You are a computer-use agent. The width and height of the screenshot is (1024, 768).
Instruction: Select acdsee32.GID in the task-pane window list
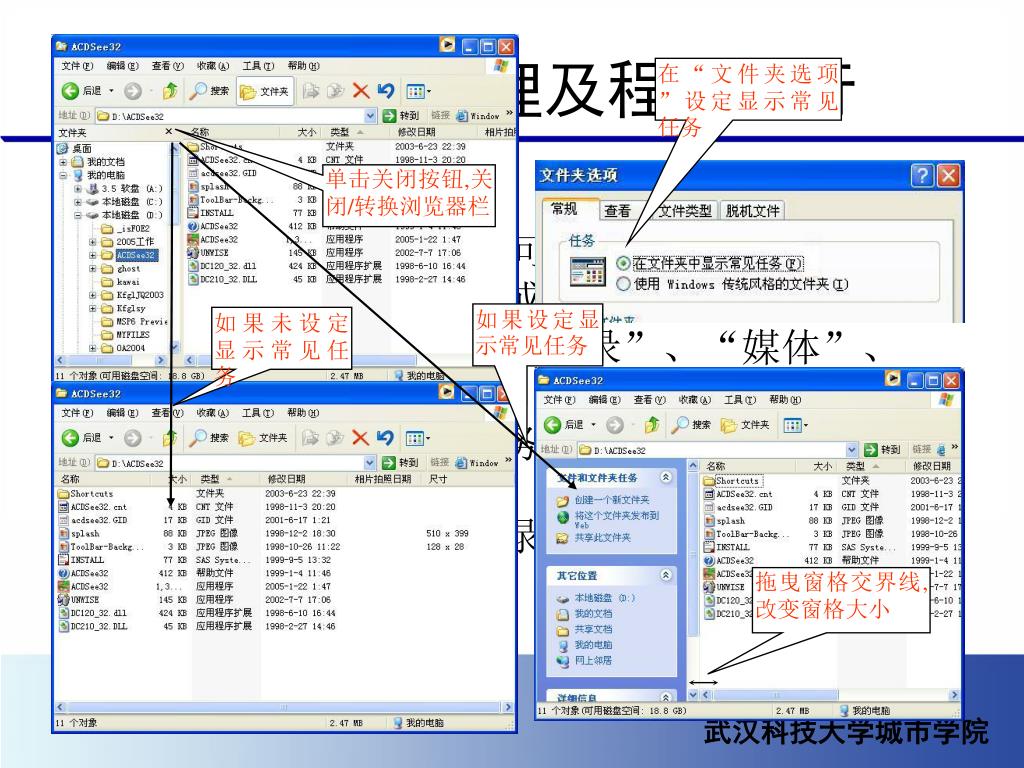coord(744,507)
